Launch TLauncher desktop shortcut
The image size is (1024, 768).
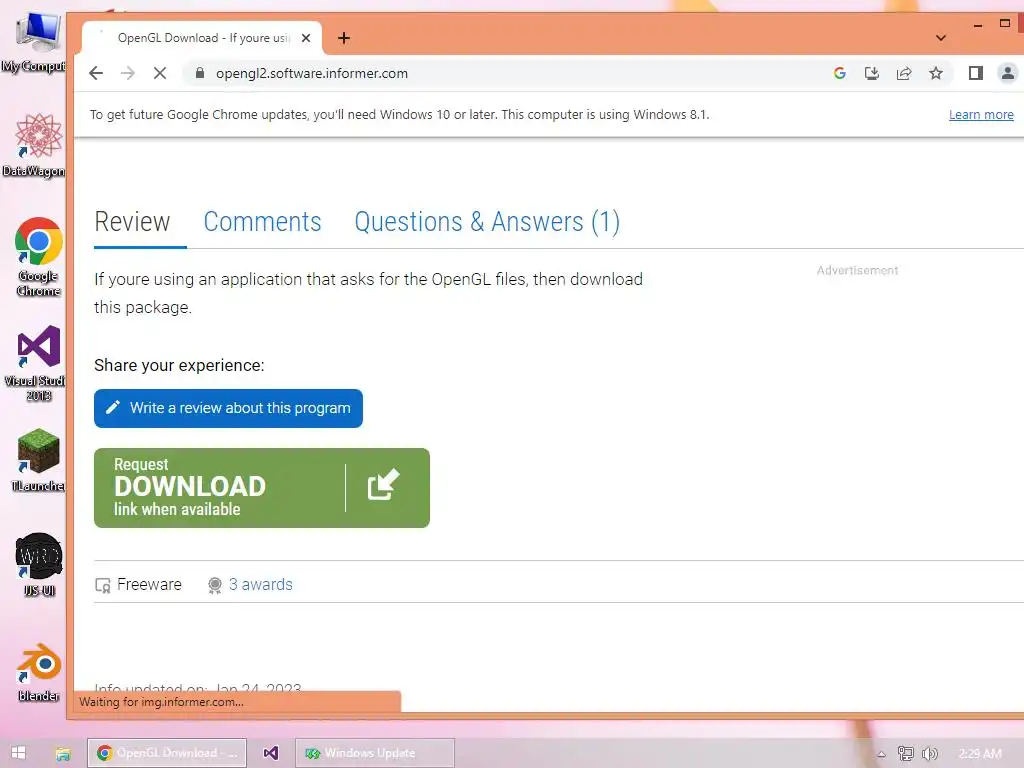pos(39,460)
